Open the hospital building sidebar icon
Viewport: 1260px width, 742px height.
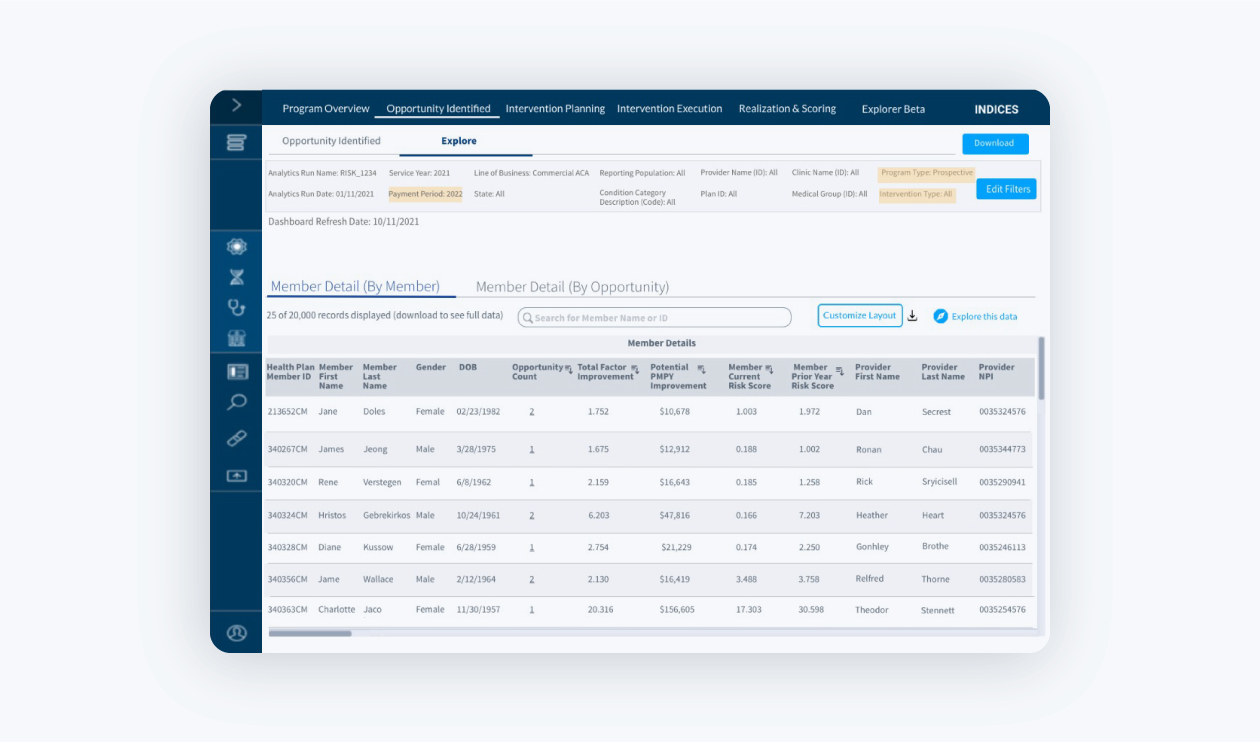237,338
